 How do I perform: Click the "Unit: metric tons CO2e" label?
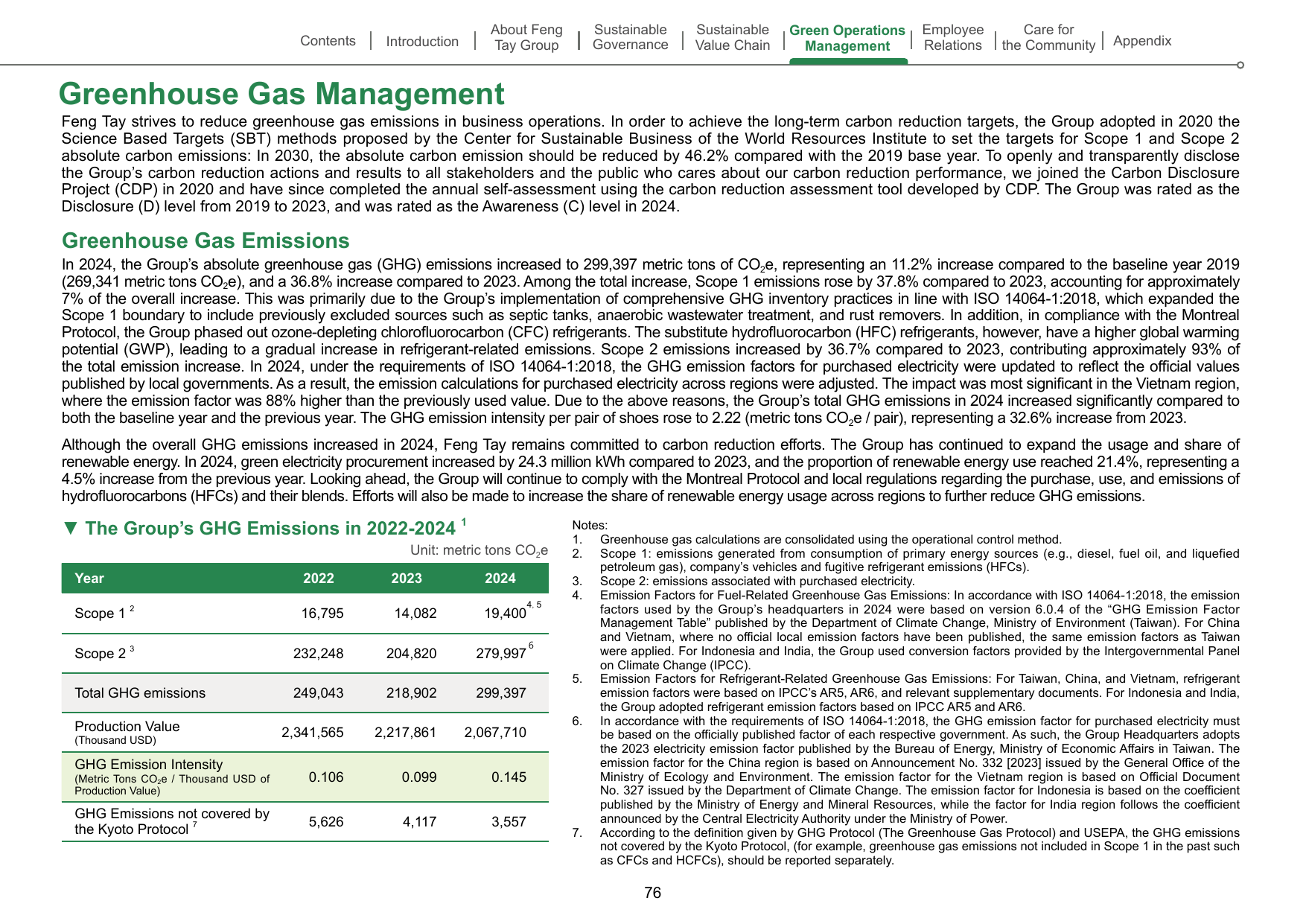click(479, 551)
